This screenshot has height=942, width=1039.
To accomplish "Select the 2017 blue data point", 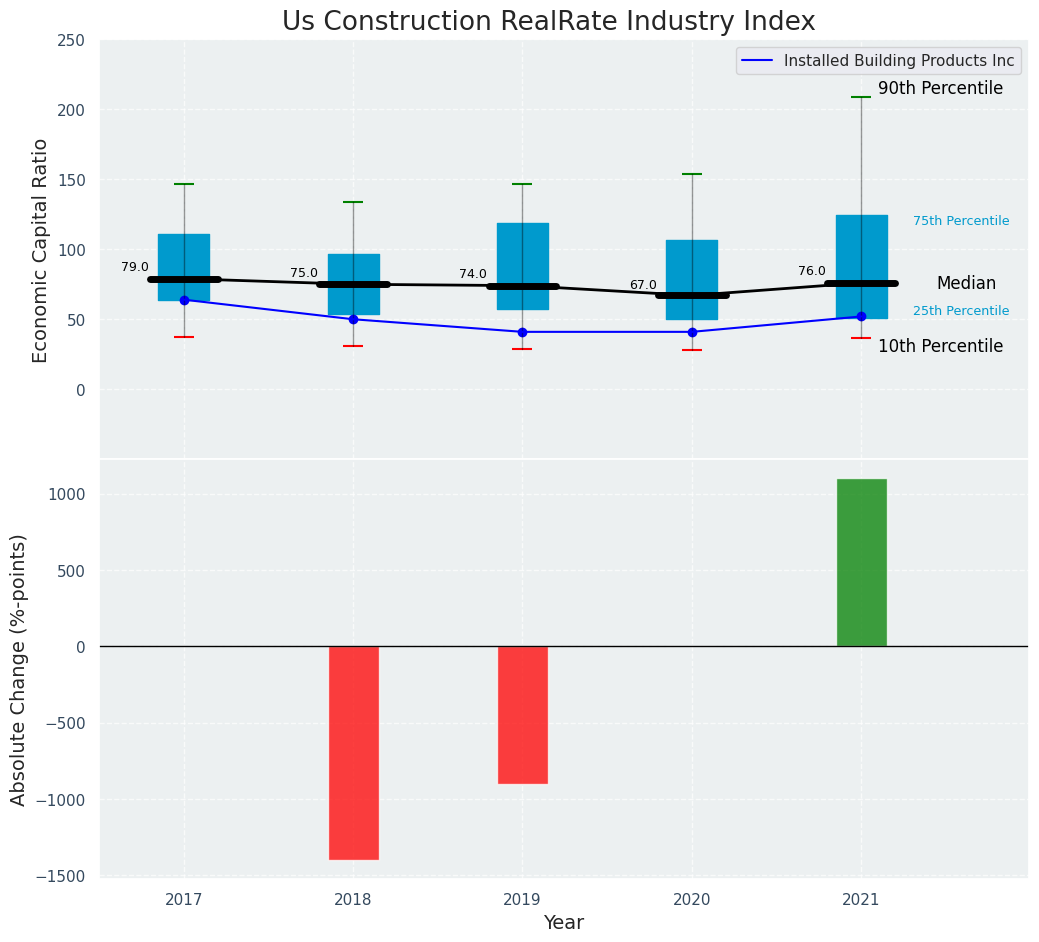I will 184,300.
